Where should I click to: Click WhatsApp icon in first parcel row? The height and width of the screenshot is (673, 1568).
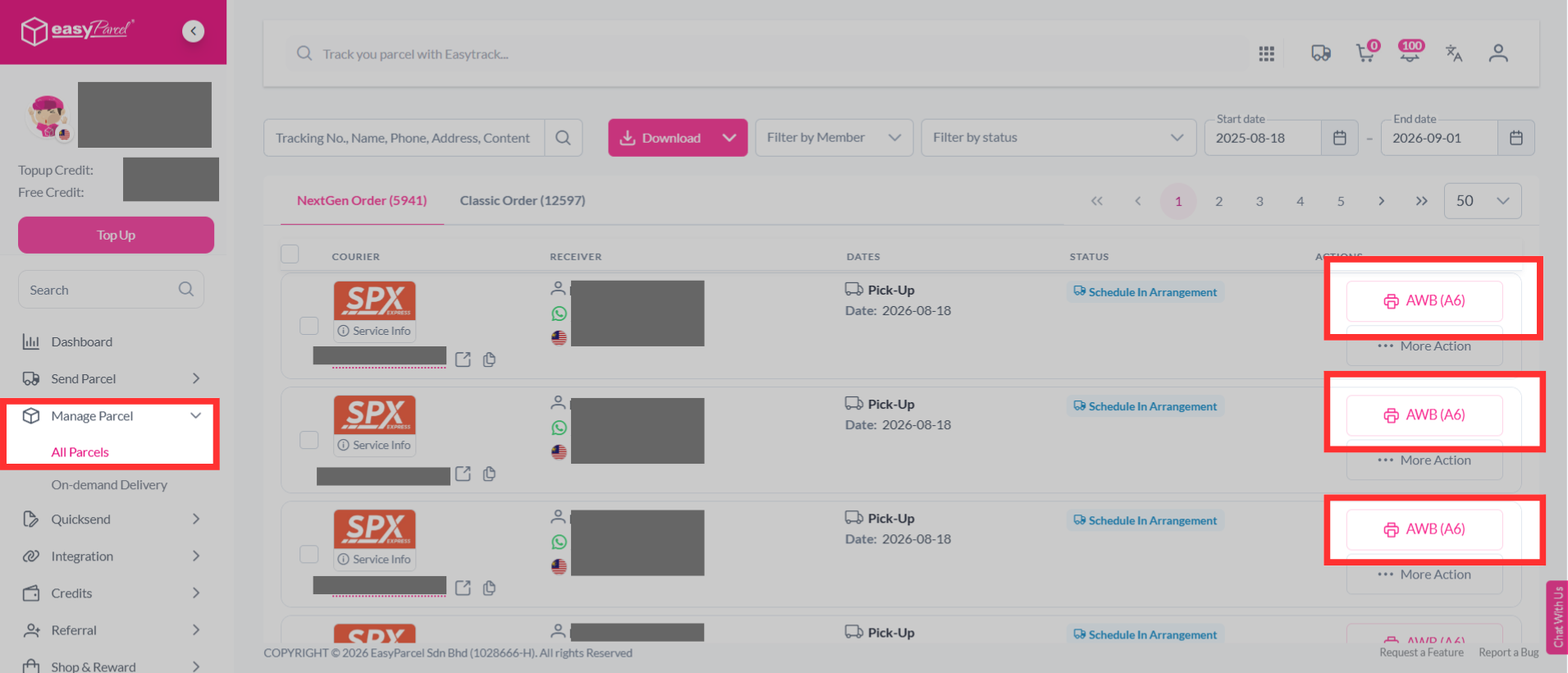(559, 314)
